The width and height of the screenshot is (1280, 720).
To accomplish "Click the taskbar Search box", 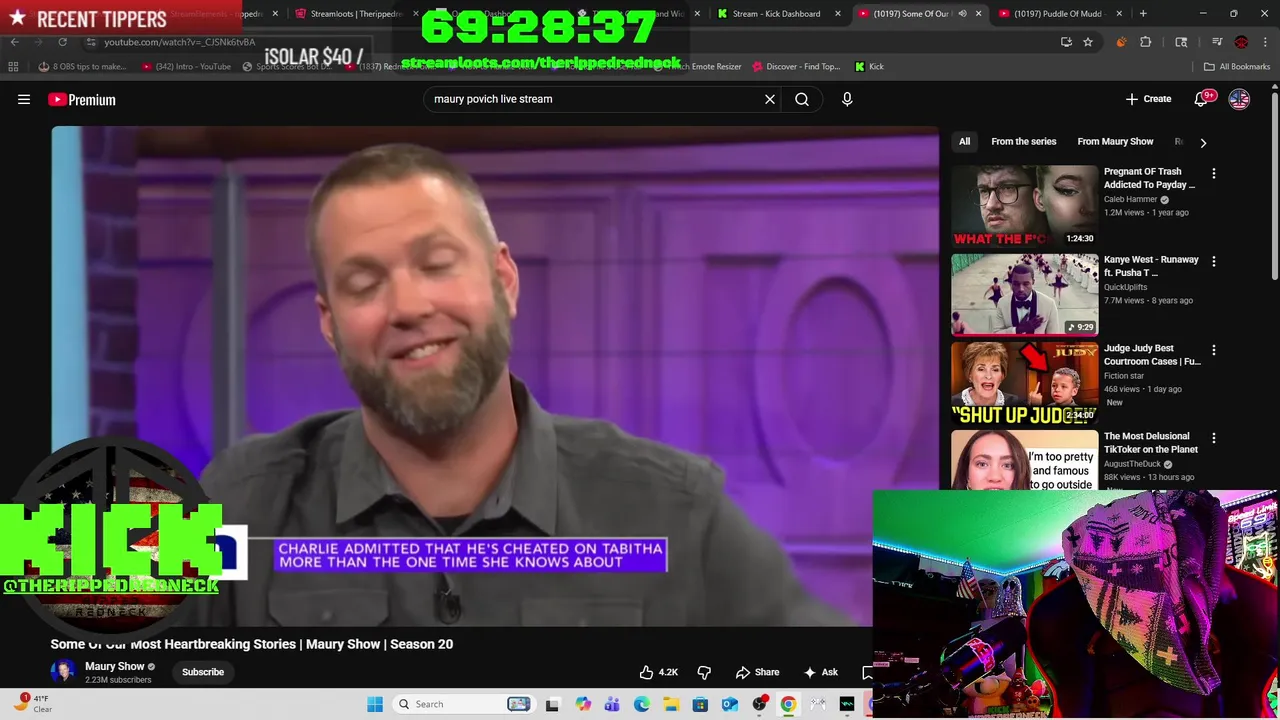I will 464,704.
